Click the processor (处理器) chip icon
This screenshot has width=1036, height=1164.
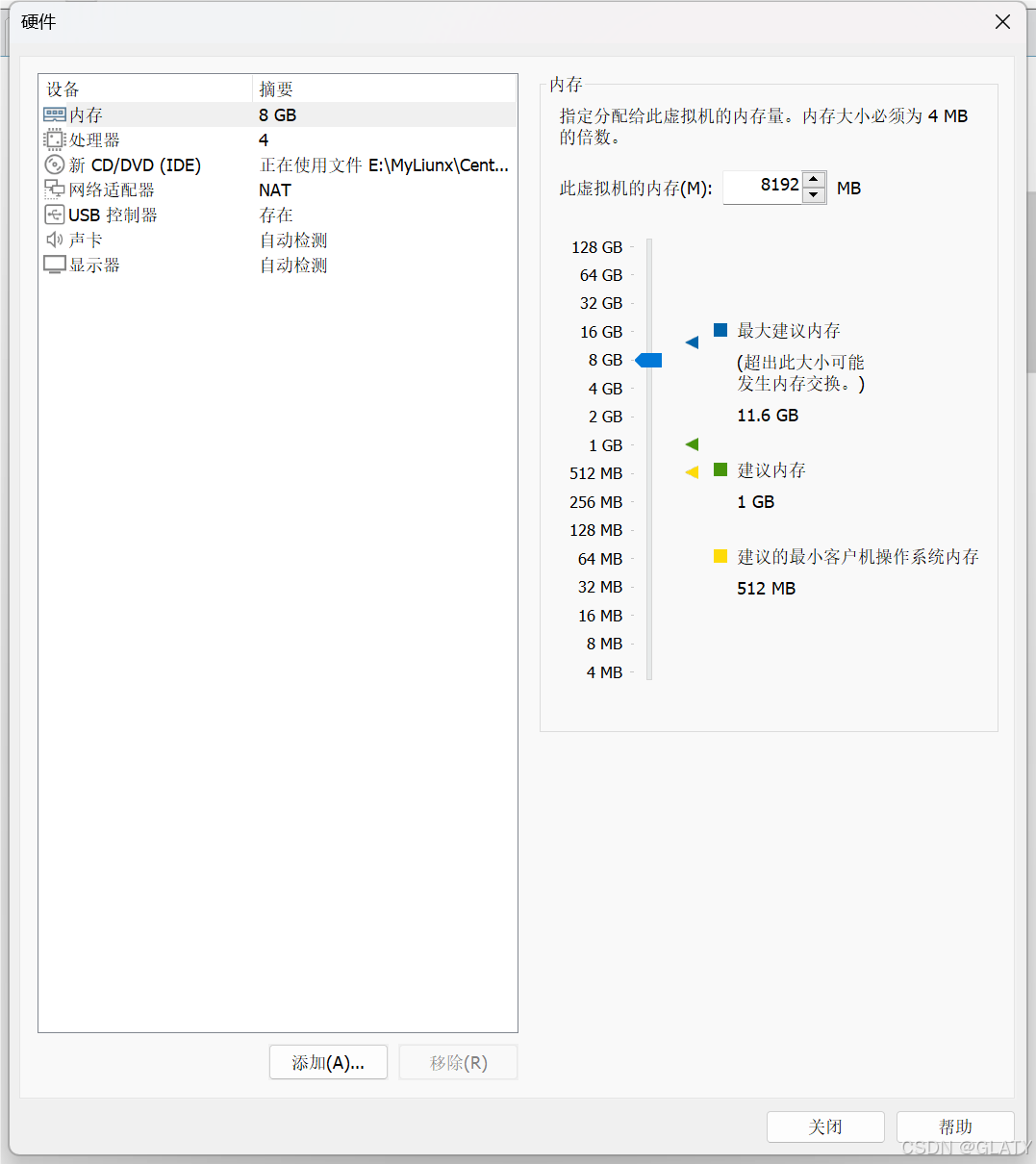pos(55,139)
